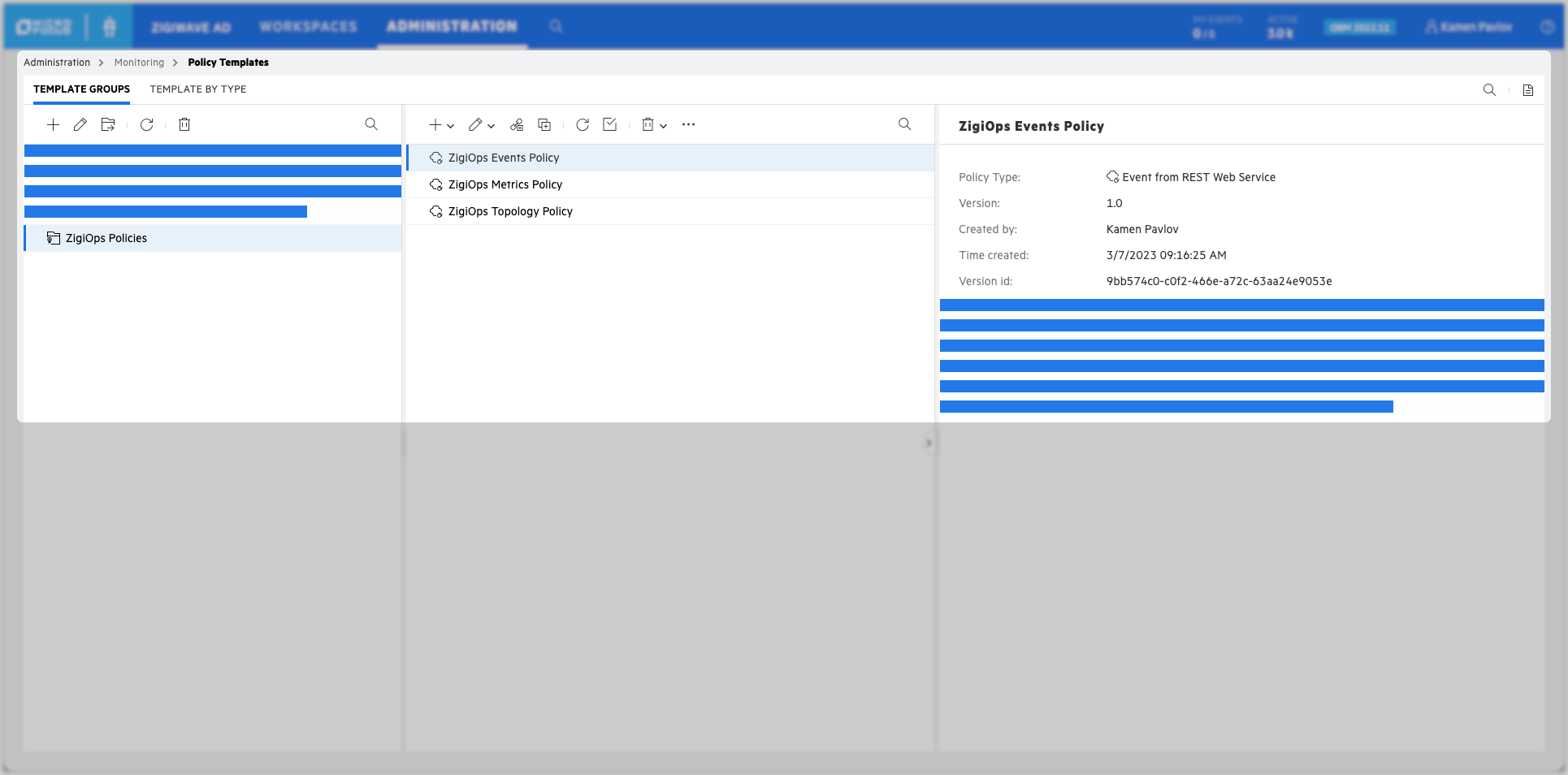This screenshot has height=775, width=1568.
Task: Open search in the template groups pane
Action: click(x=371, y=124)
